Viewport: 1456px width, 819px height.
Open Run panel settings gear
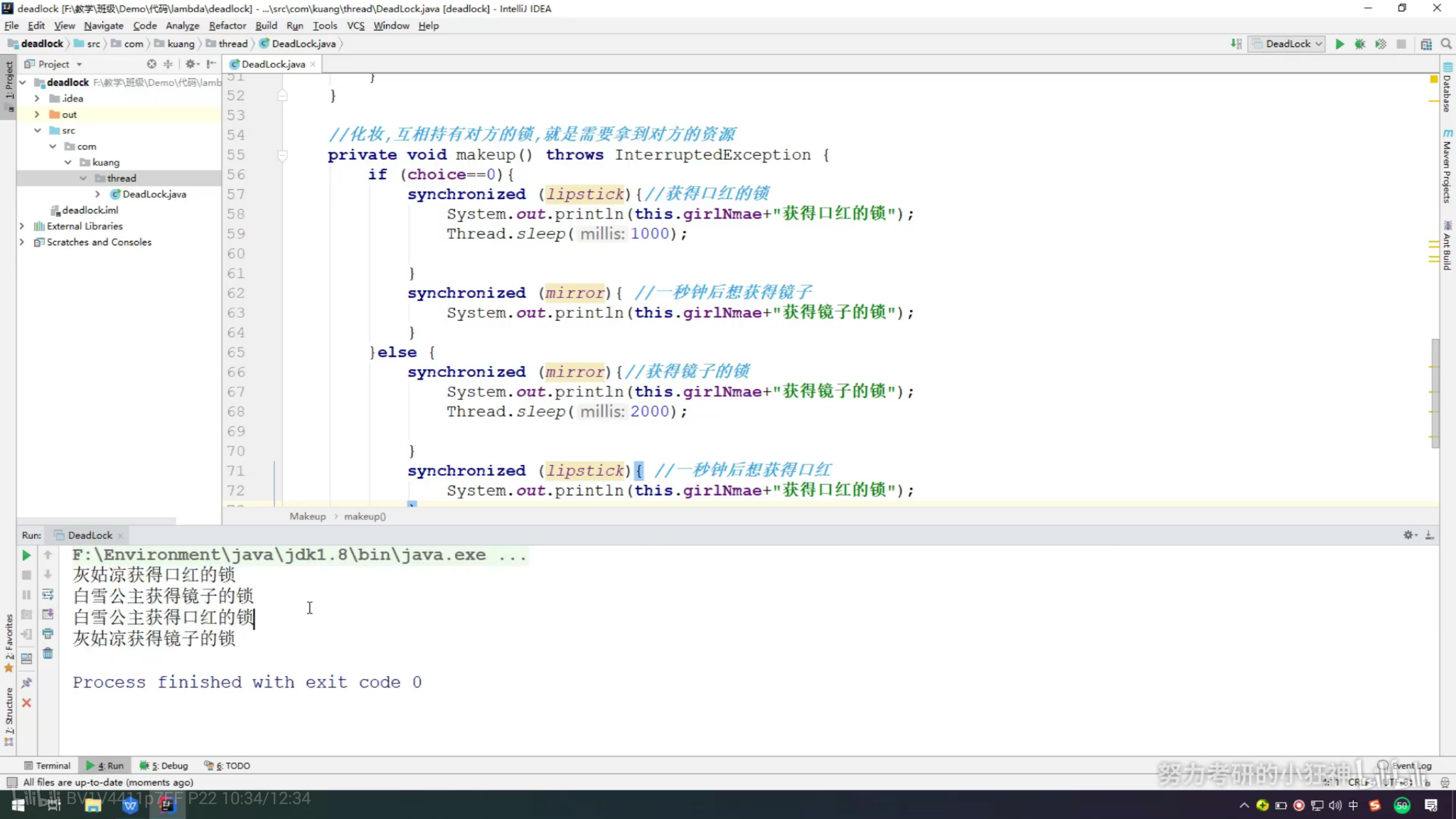coord(1410,535)
